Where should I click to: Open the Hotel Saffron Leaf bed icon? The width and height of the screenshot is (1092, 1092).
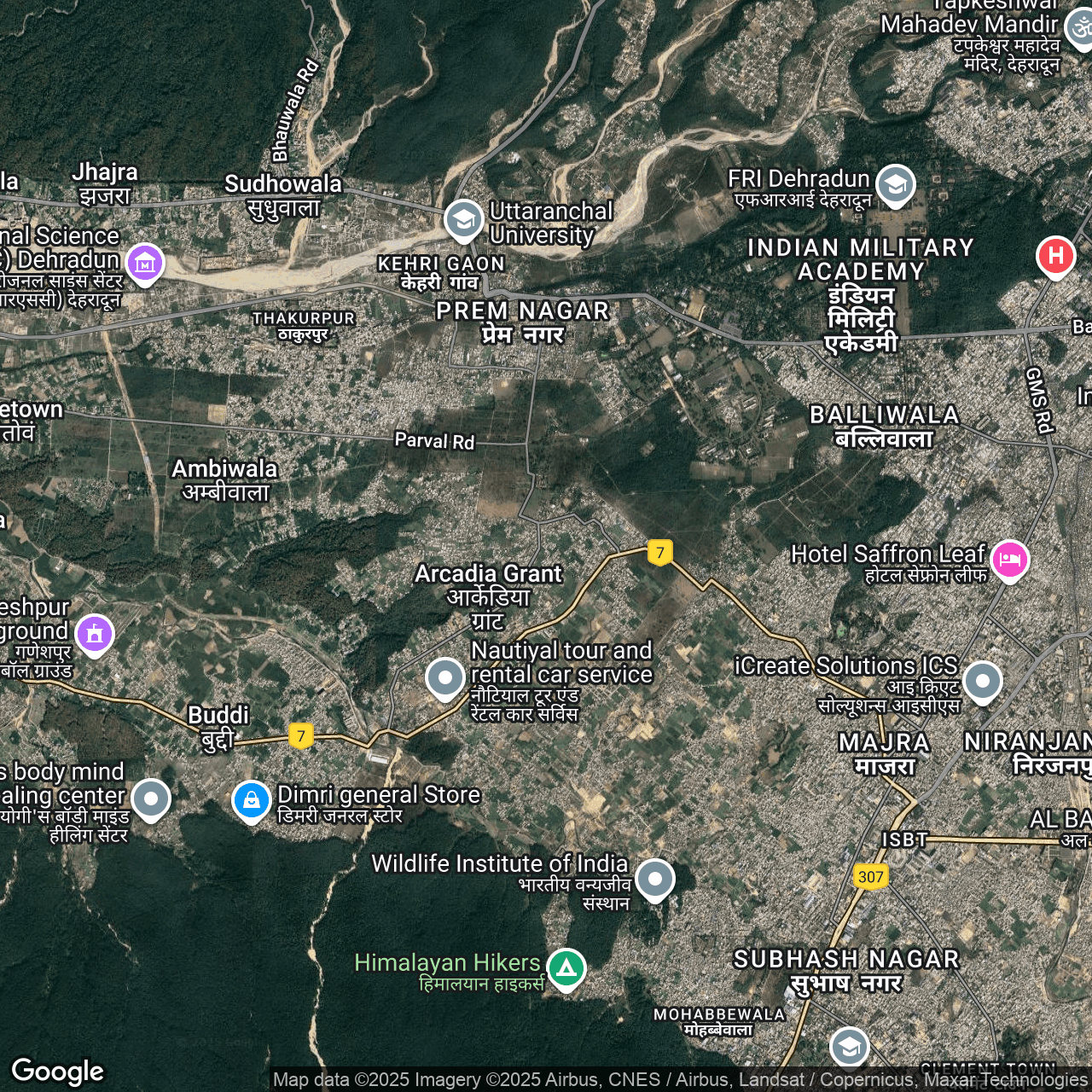pyautogui.click(x=1009, y=560)
